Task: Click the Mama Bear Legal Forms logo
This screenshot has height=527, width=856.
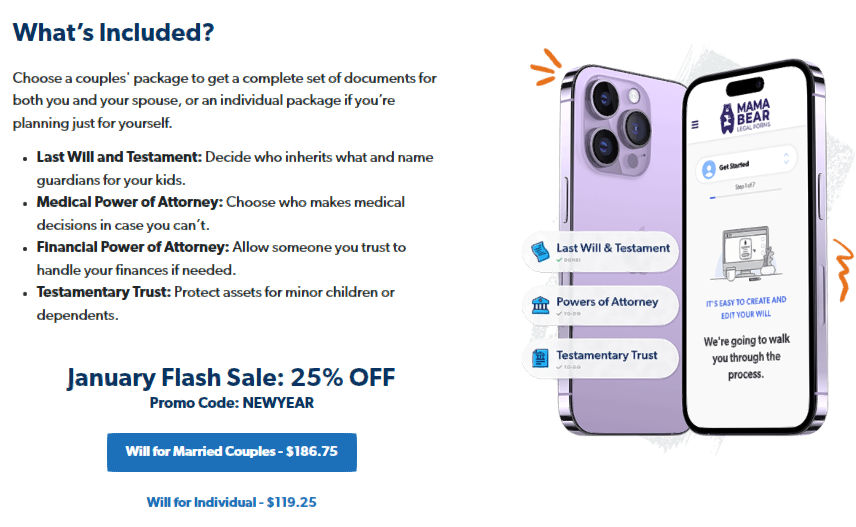Action: coord(748,115)
